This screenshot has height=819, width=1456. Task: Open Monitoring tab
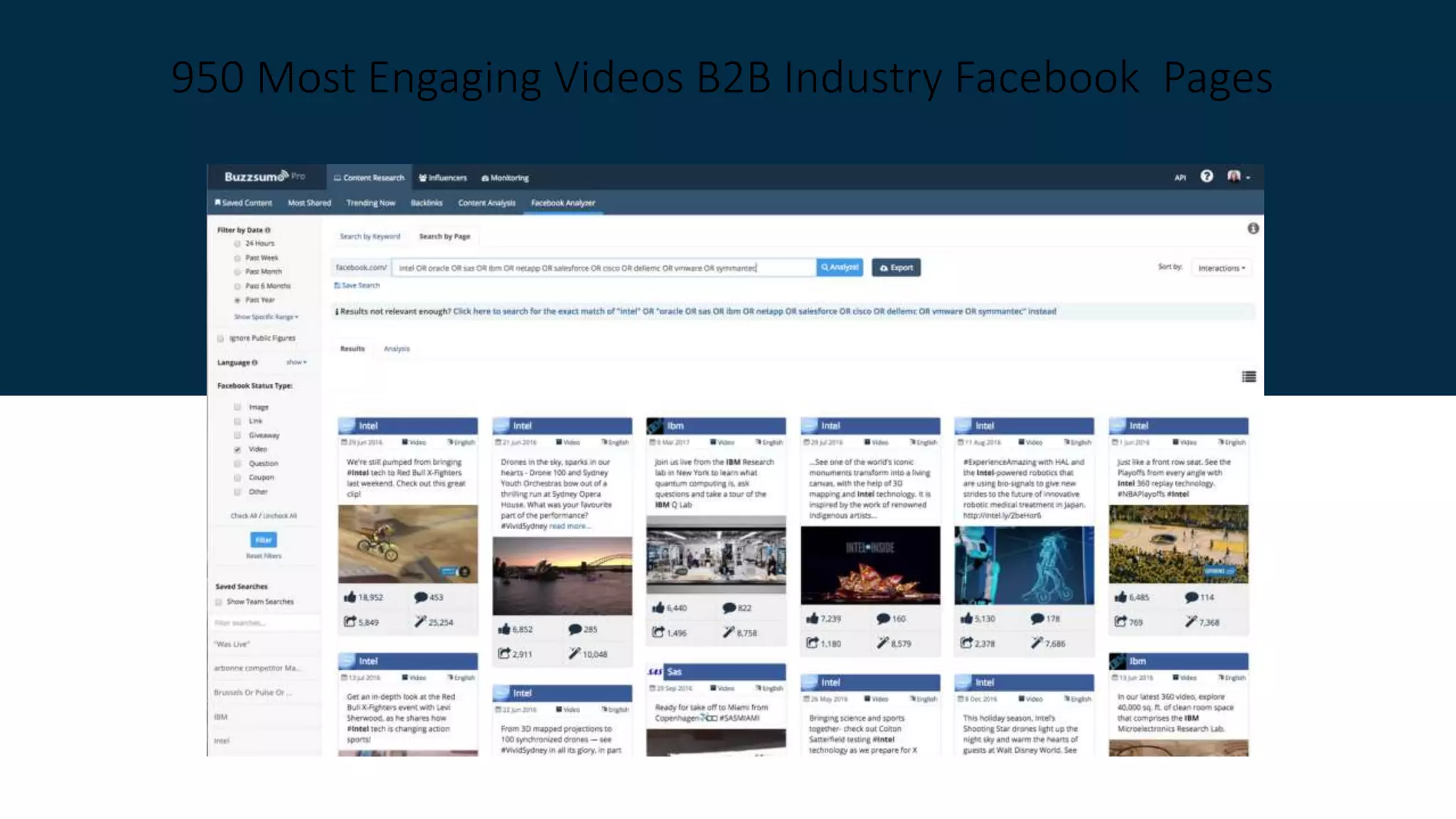505,178
